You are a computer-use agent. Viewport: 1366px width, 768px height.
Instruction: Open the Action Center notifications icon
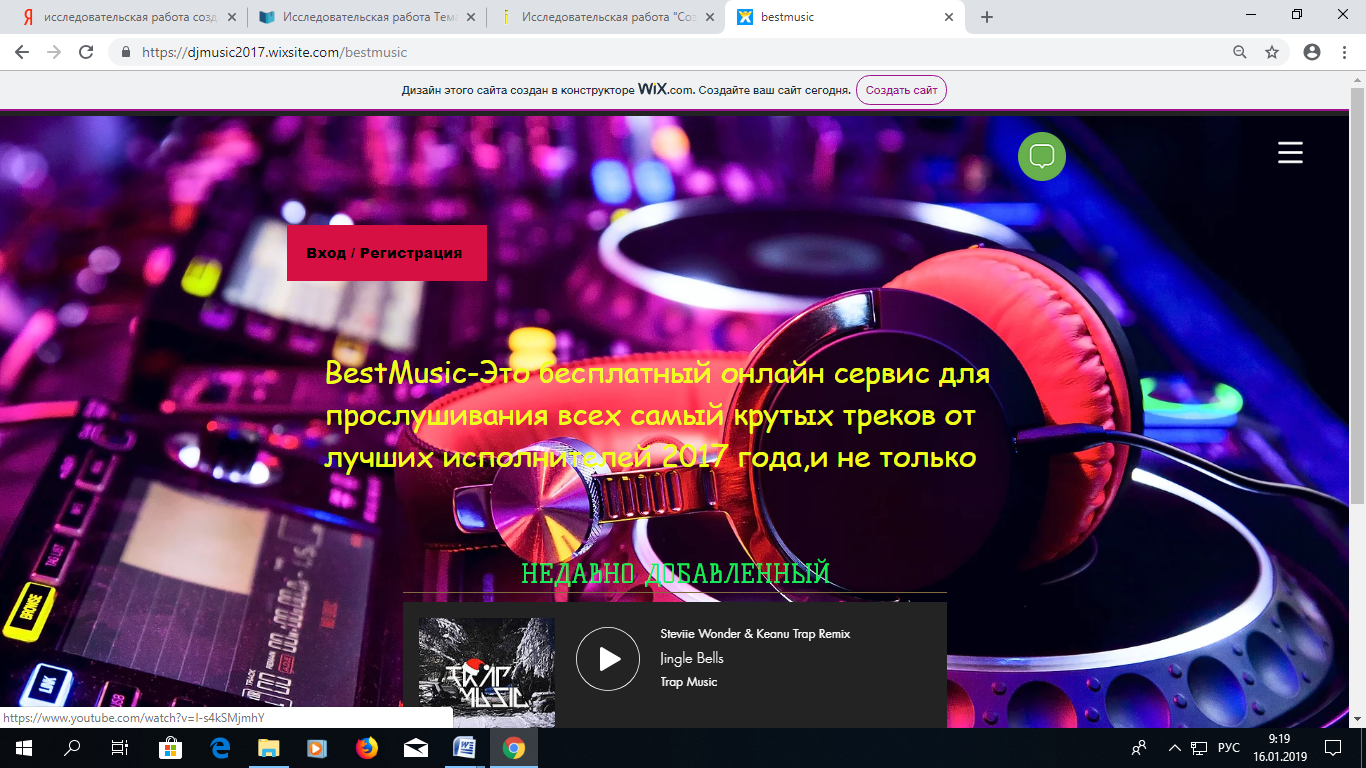point(1332,748)
